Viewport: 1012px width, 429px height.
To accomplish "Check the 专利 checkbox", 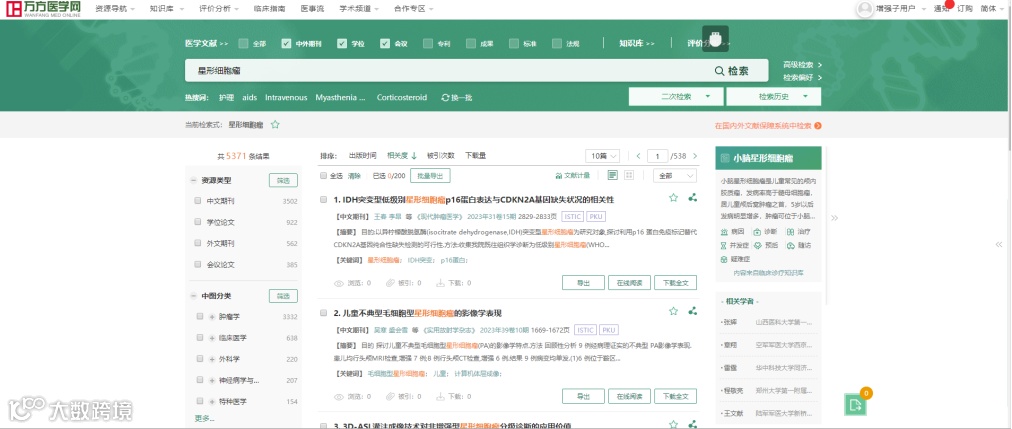I will coord(428,44).
